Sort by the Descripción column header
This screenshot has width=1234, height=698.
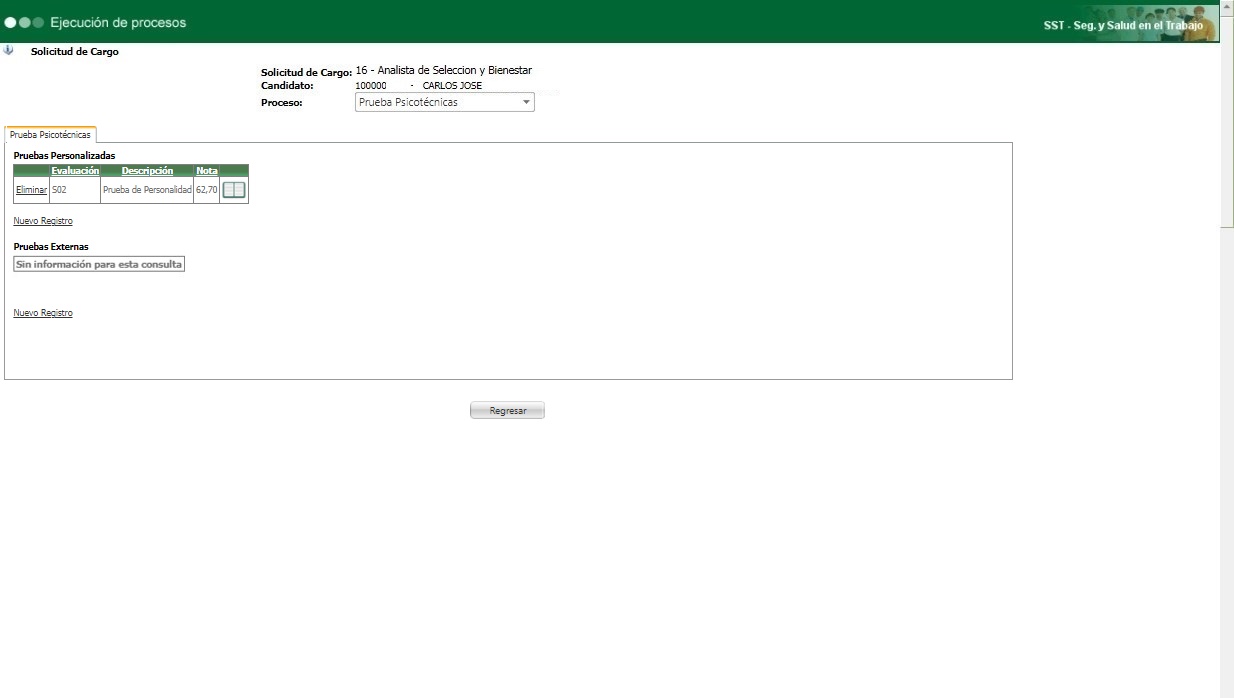pyautogui.click(x=147, y=171)
